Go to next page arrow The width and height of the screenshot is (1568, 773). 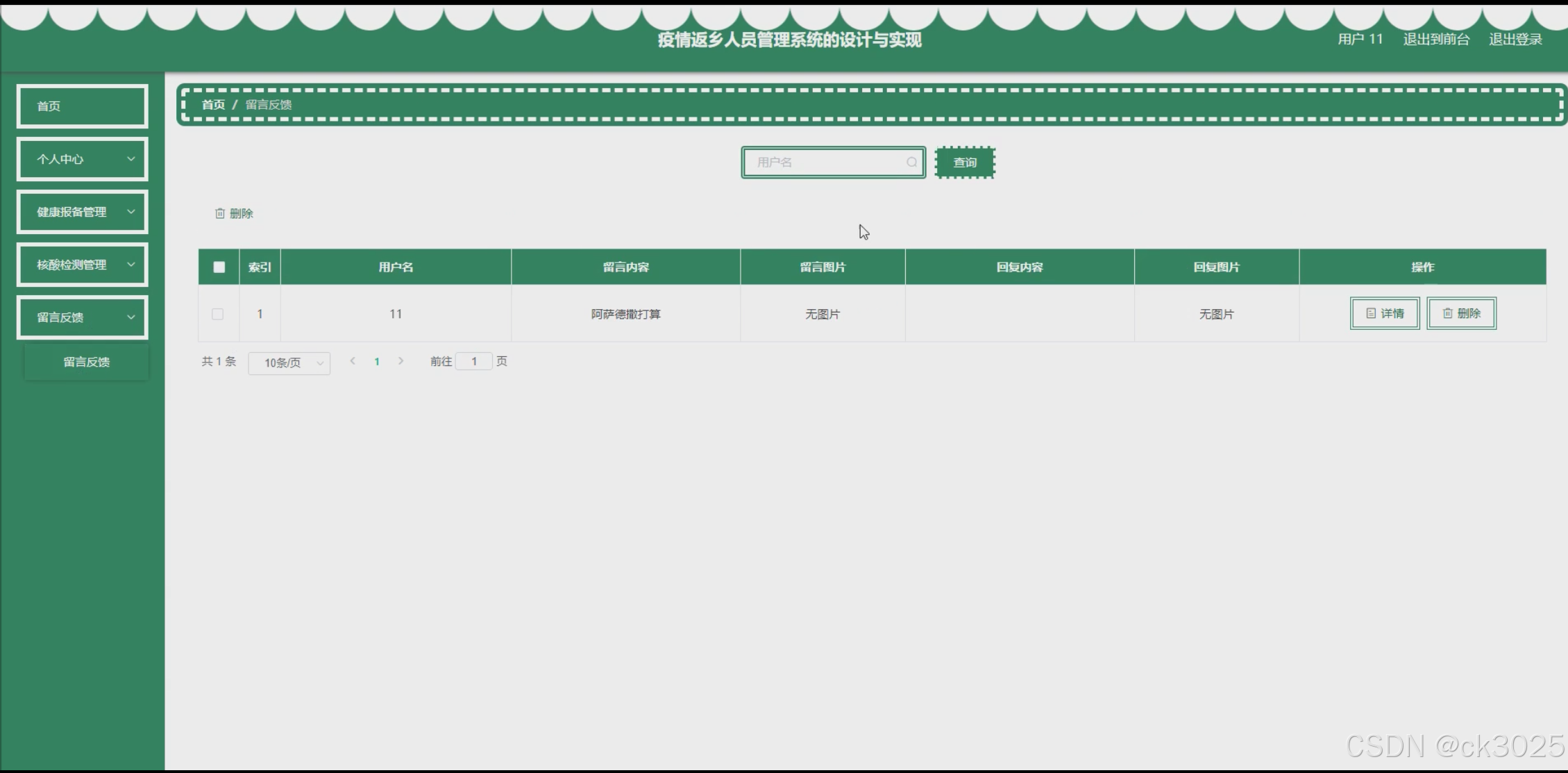[401, 361]
